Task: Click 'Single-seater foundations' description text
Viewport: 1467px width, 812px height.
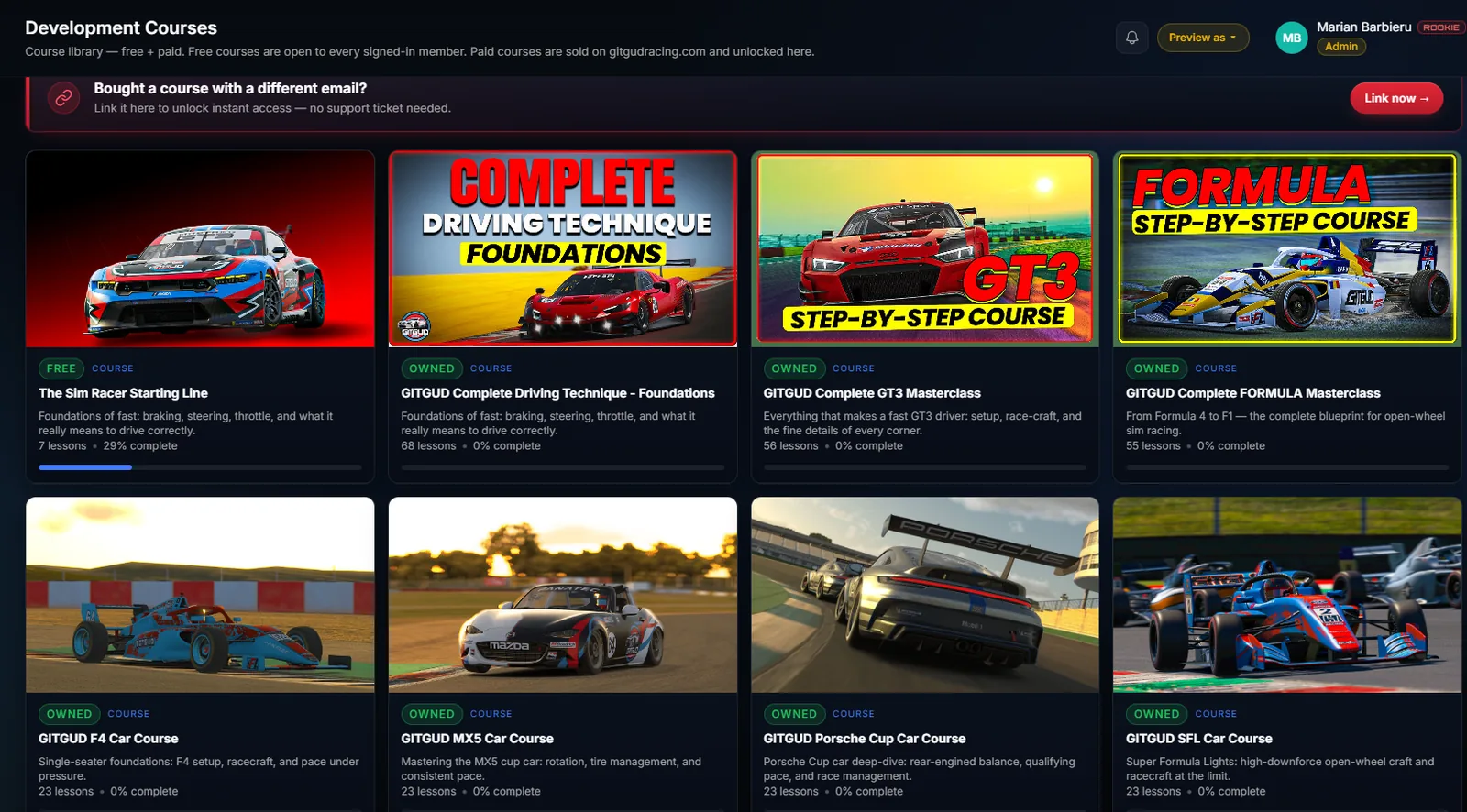Action: coord(199,769)
